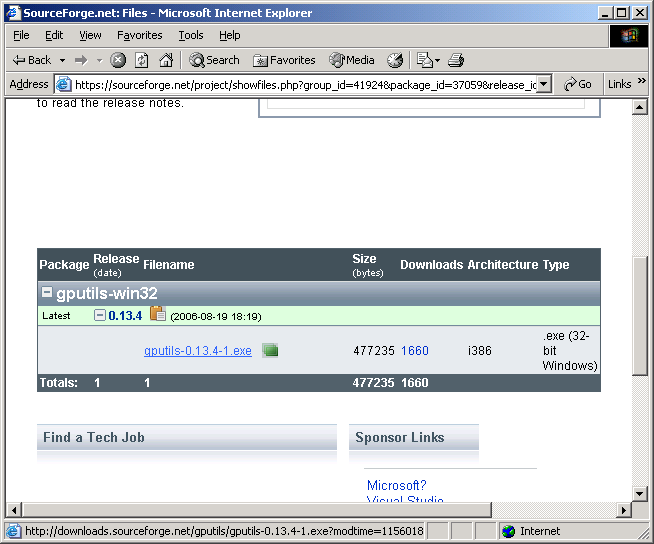The height and width of the screenshot is (544, 654).
Task: Click the horizontal scrollbar left arrow
Action: pos(14,510)
